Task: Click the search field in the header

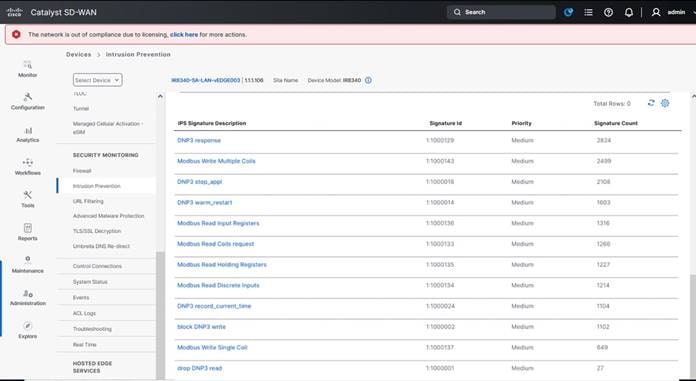Action: click(x=501, y=12)
